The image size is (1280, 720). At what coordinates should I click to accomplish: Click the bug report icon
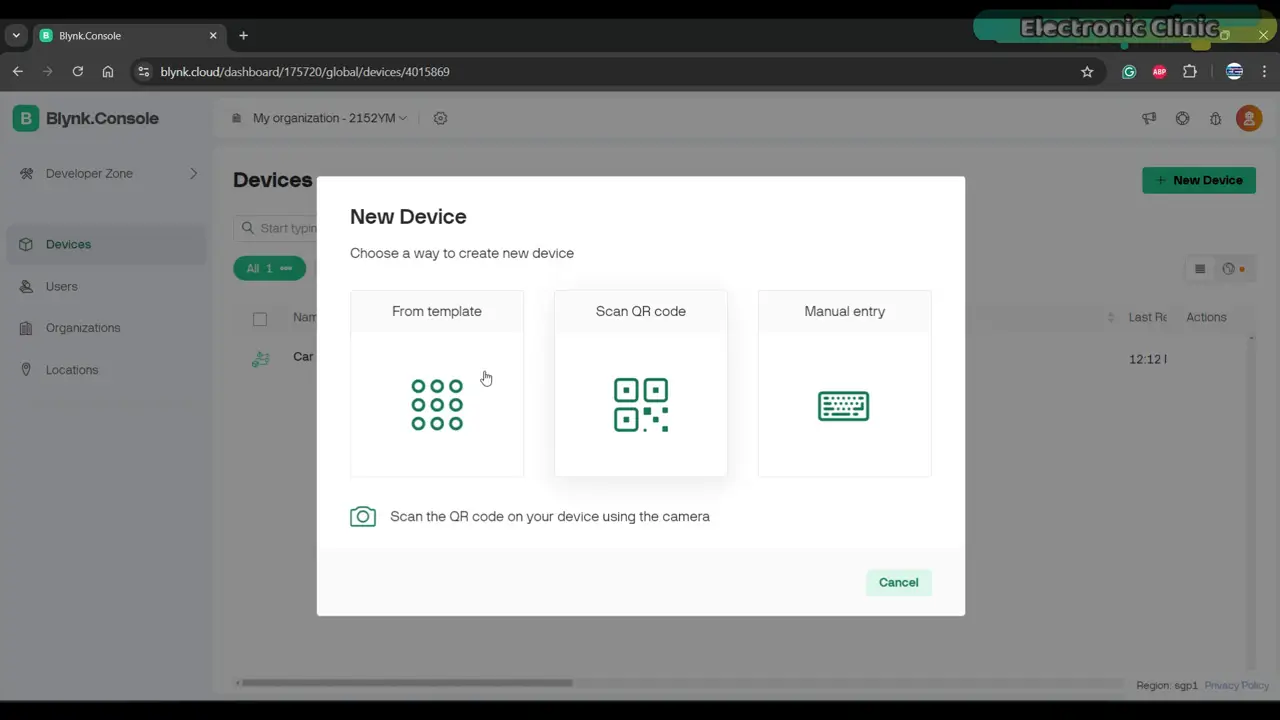(x=1215, y=118)
